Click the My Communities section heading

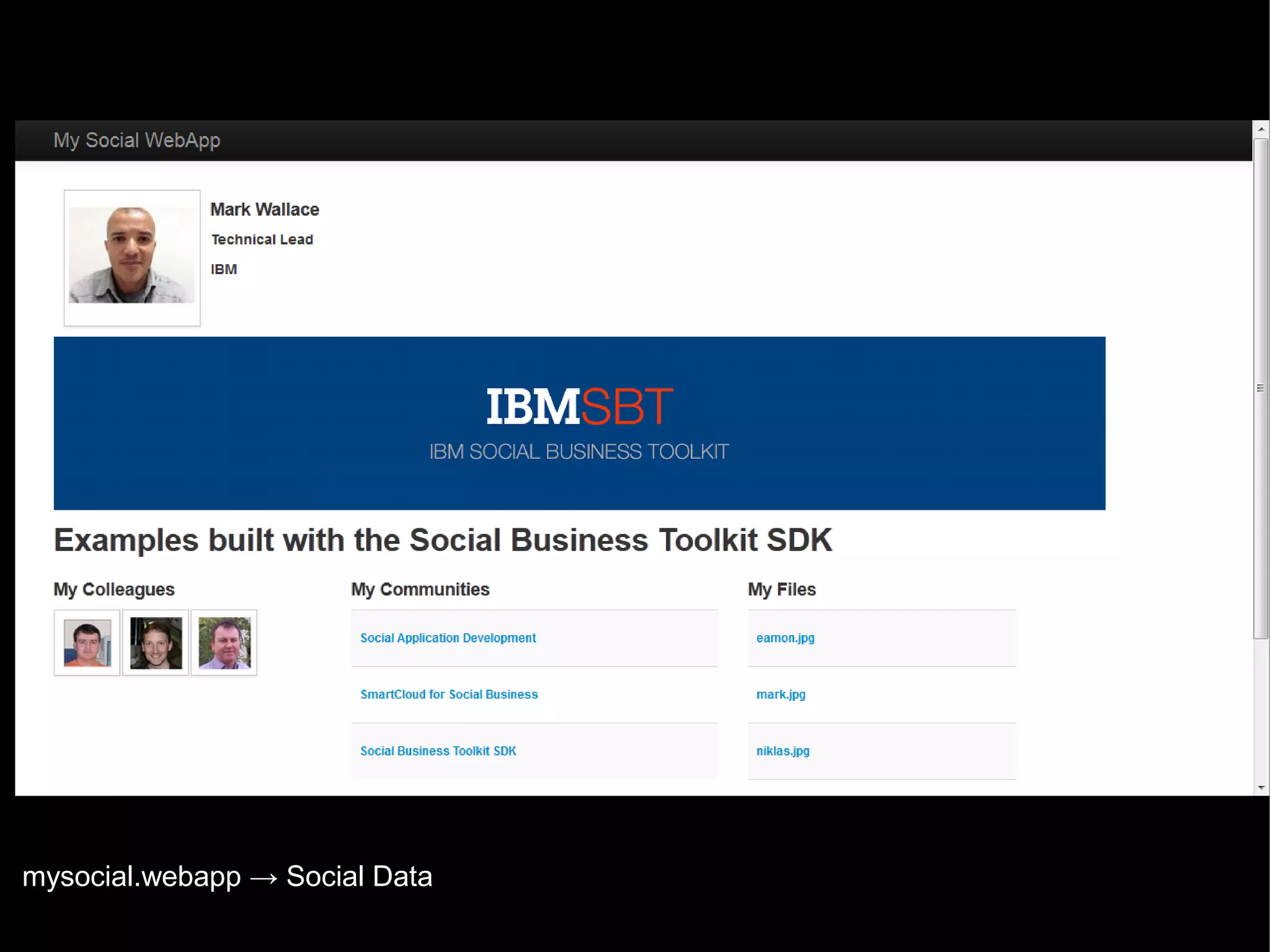[x=420, y=589]
